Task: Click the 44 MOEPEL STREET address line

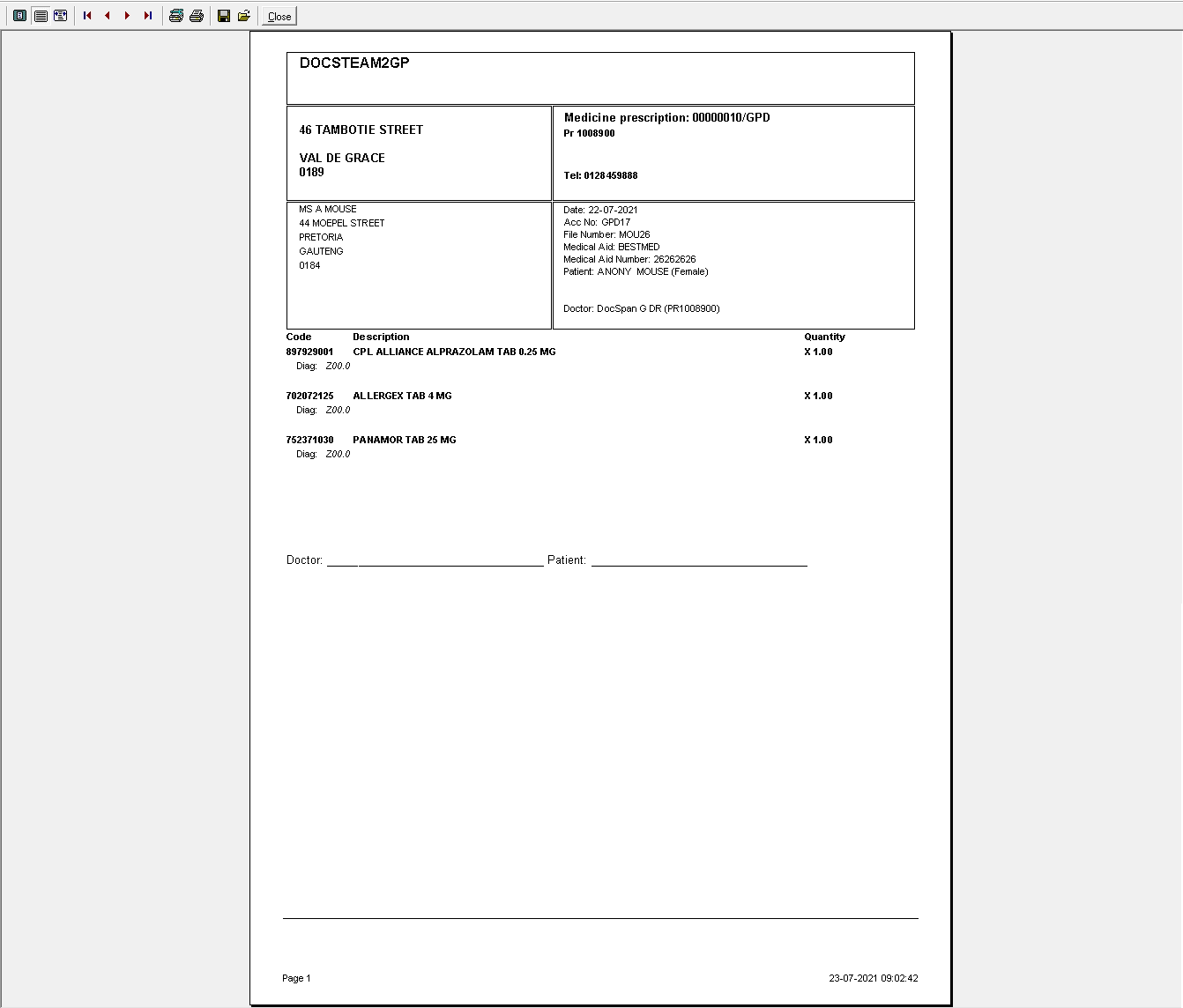Action: pyautogui.click(x=342, y=223)
